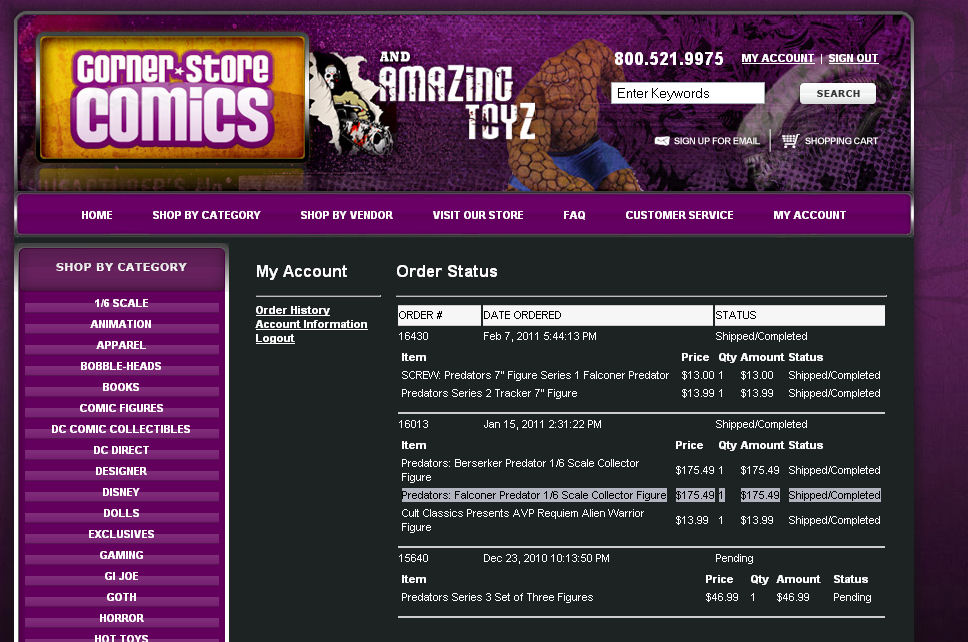Image resolution: width=968 pixels, height=642 pixels.
Task: Click the email envelope icon
Action: click(x=662, y=141)
